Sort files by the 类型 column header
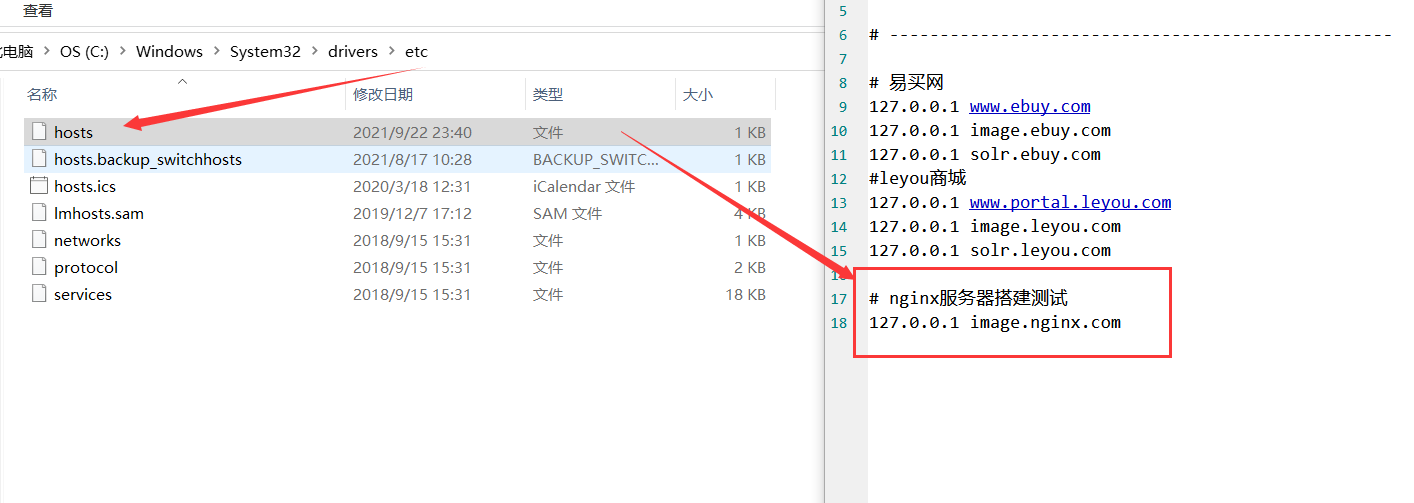The image size is (1414, 503). [x=548, y=94]
